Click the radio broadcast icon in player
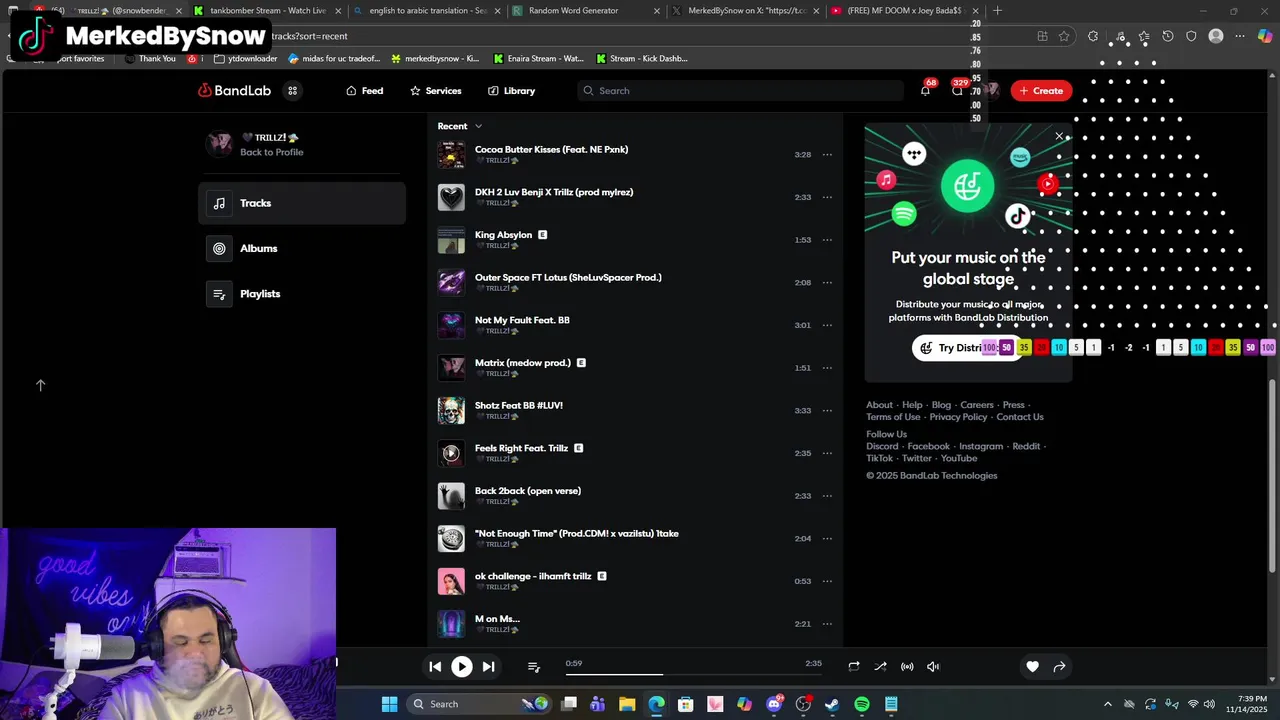The width and height of the screenshot is (1280, 720). click(x=907, y=667)
